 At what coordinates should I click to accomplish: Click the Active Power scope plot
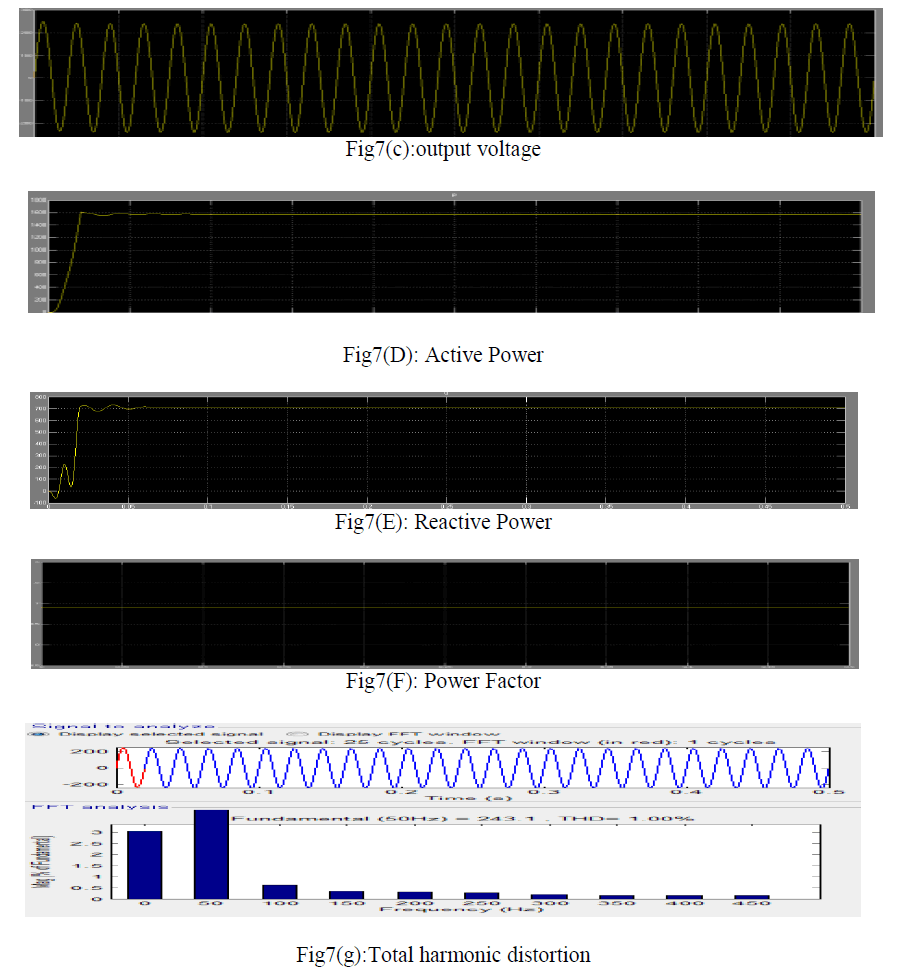(x=450, y=253)
